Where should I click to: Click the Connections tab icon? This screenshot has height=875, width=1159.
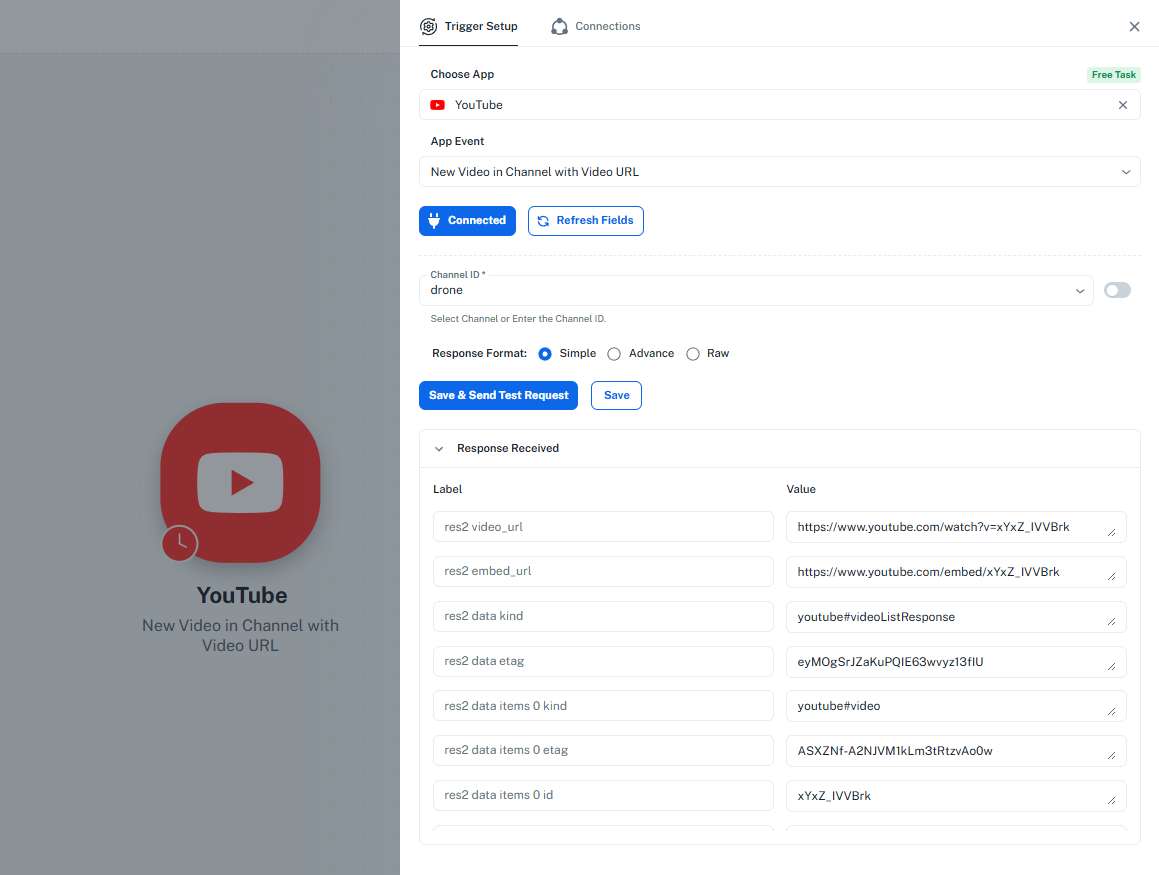click(x=560, y=27)
